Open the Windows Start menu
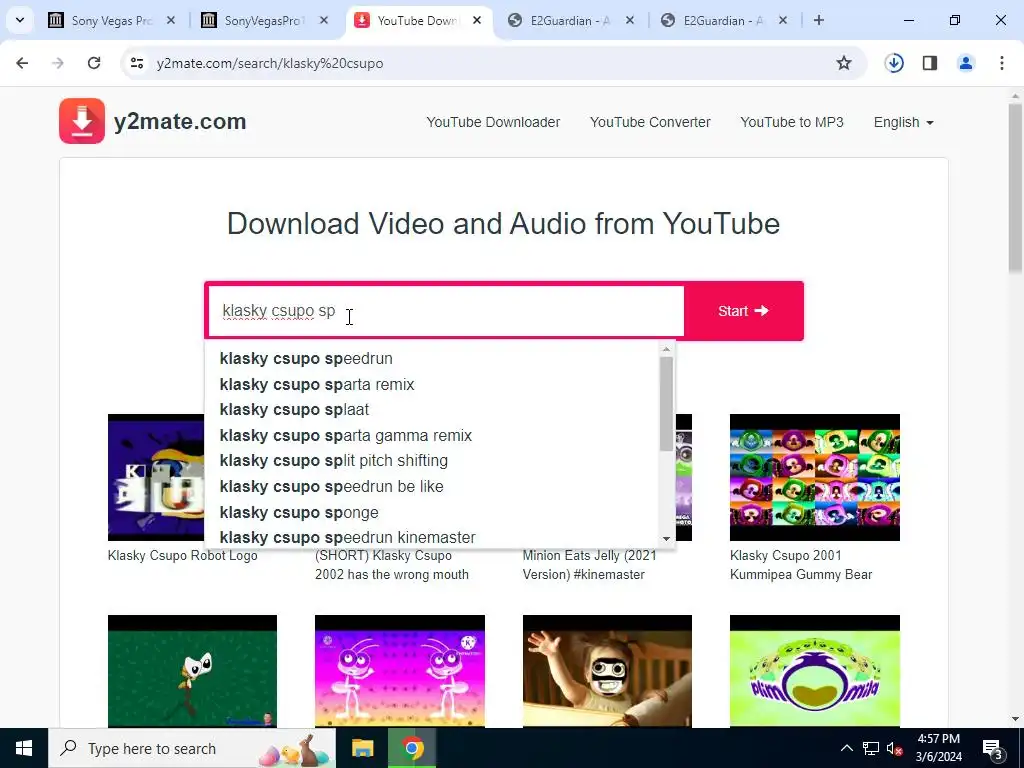The image size is (1024, 768). [24, 748]
